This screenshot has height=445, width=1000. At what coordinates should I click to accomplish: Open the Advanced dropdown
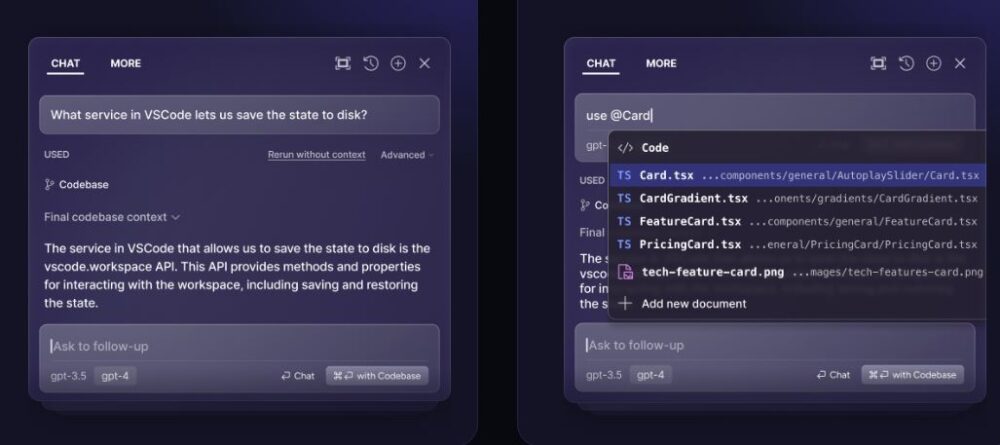coord(407,155)
